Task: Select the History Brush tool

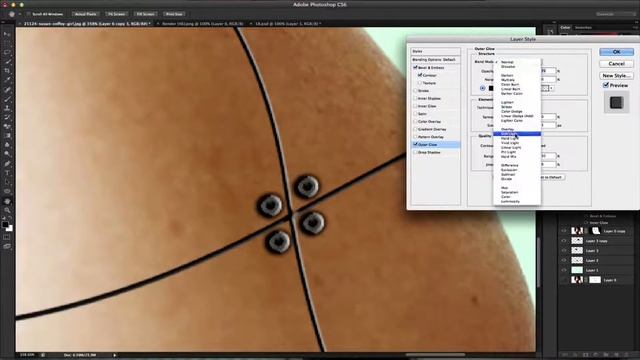Action: coord(7,118)
